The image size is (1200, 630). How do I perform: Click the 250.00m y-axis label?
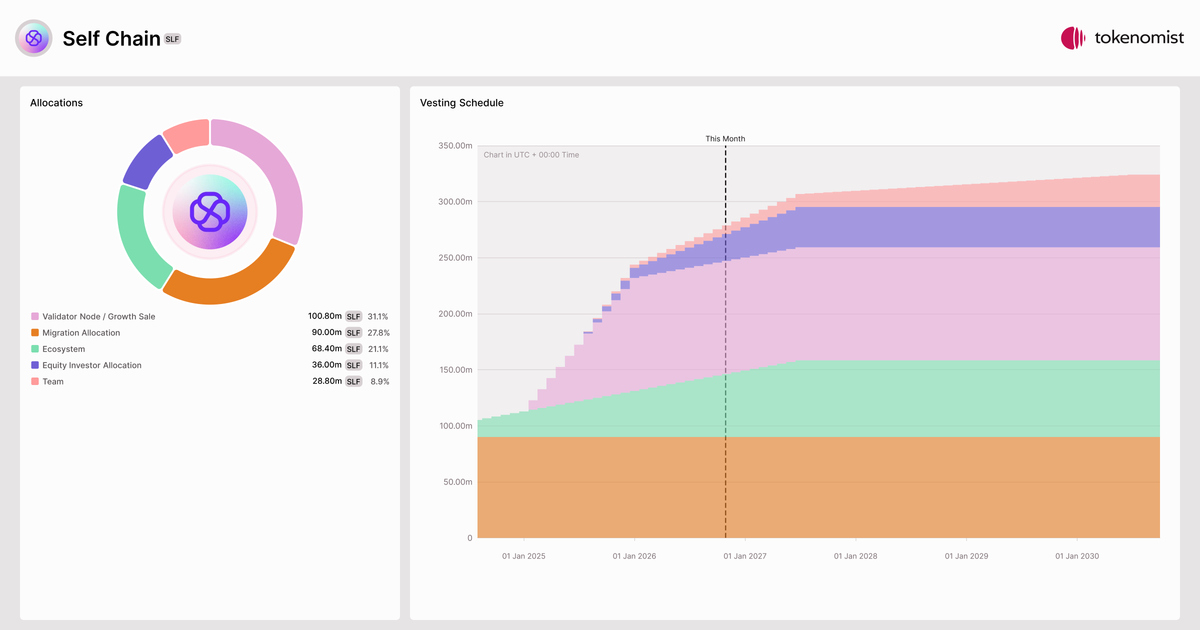click(455, 258)
